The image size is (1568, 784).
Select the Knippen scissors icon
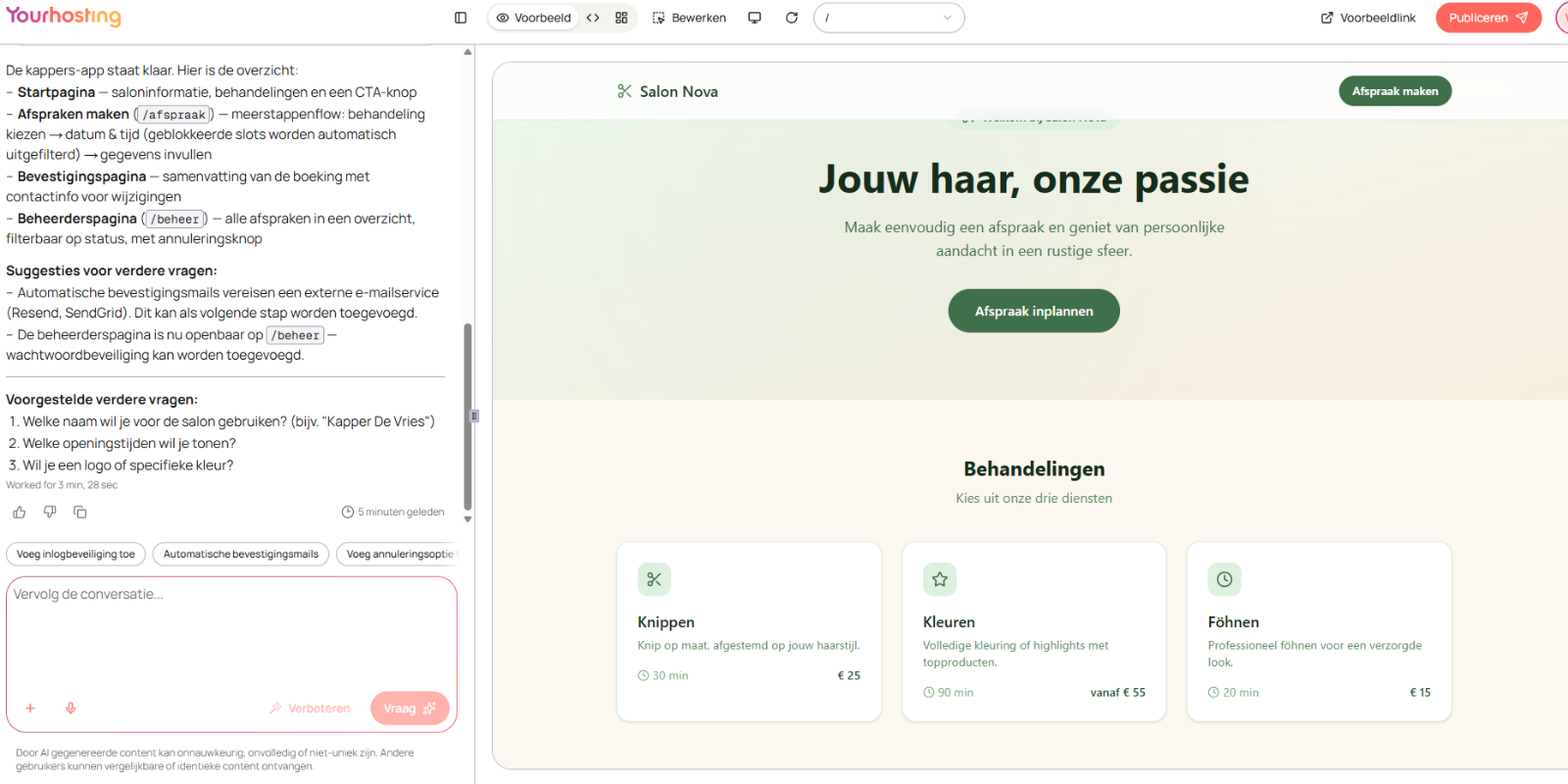(655, 579)
